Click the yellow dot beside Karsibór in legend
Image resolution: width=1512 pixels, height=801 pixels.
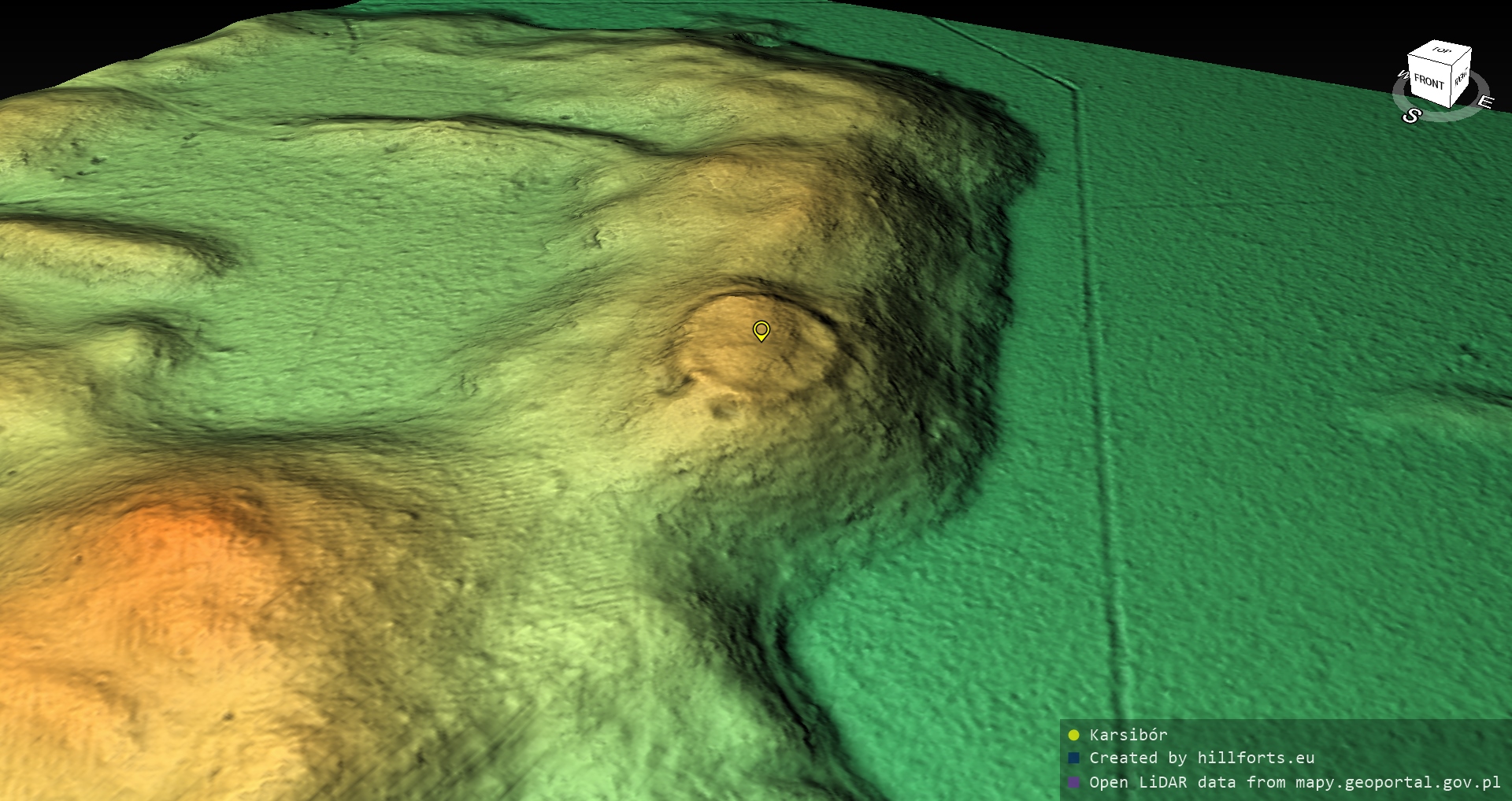pyautogui.click(x=1073, y=735)
